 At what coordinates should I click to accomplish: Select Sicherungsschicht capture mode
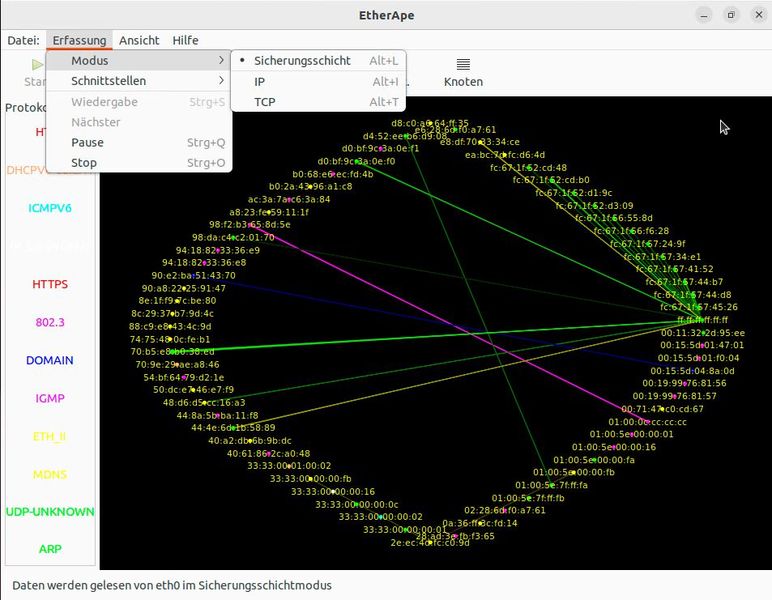tap(319, 61)
